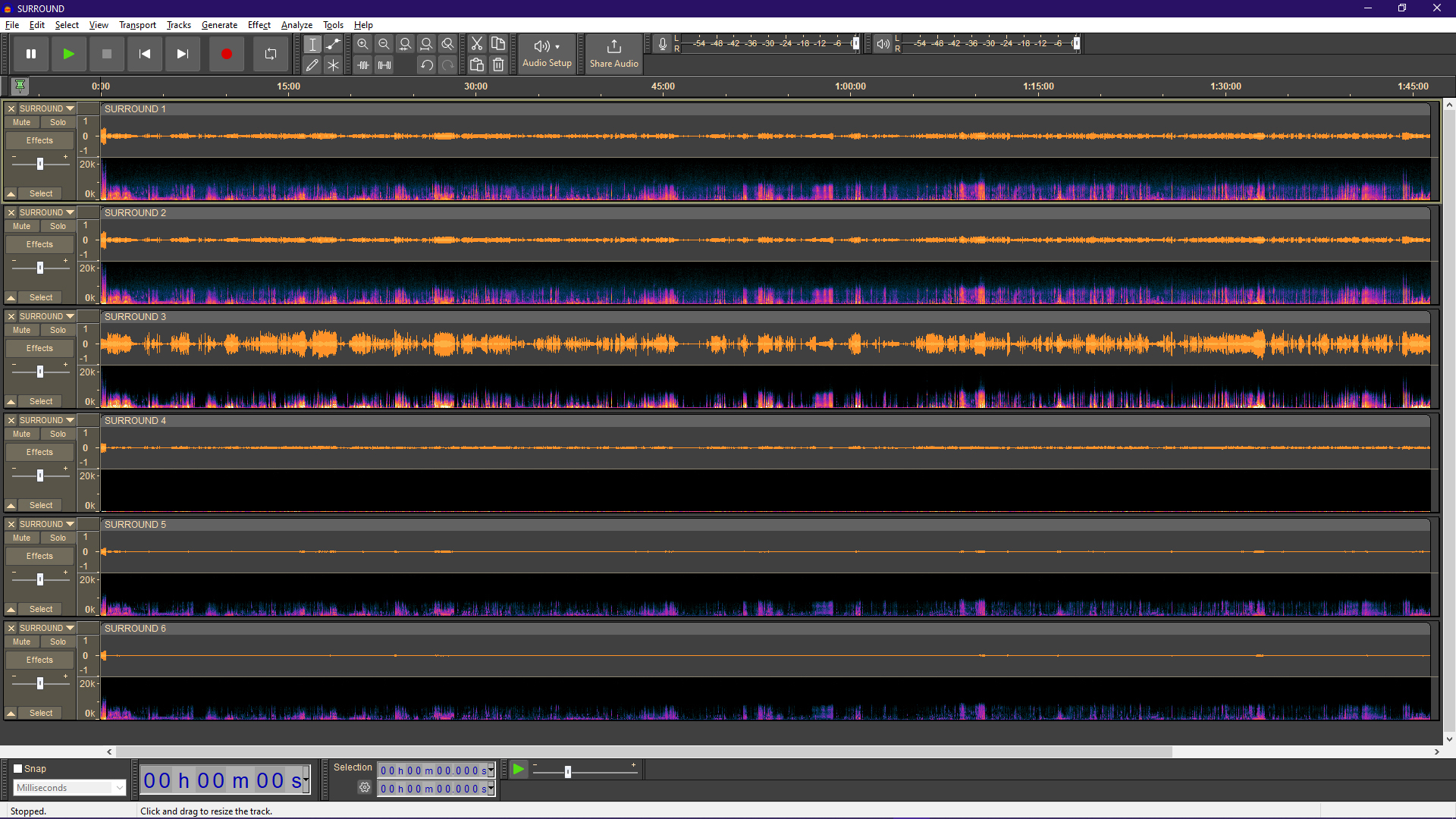Open the Effect menu

[259, 25]
